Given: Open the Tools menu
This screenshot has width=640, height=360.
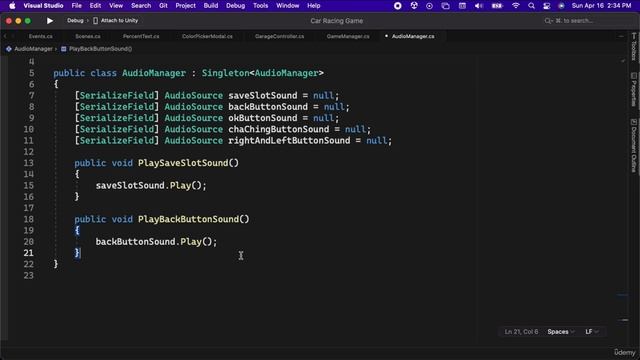Looking at the screenshot, I should coord(260,6).
